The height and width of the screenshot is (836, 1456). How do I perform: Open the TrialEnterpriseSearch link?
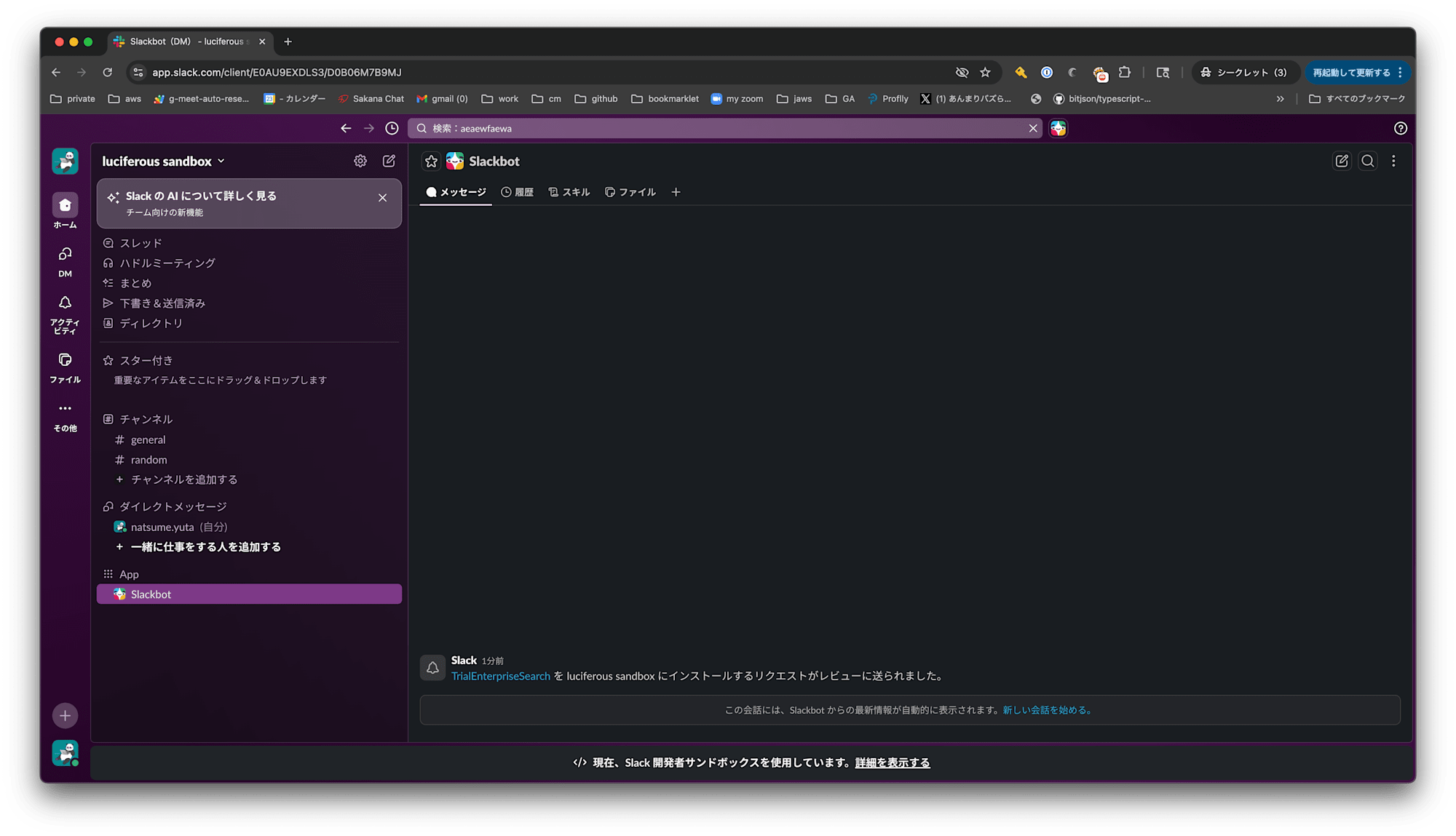501,676
